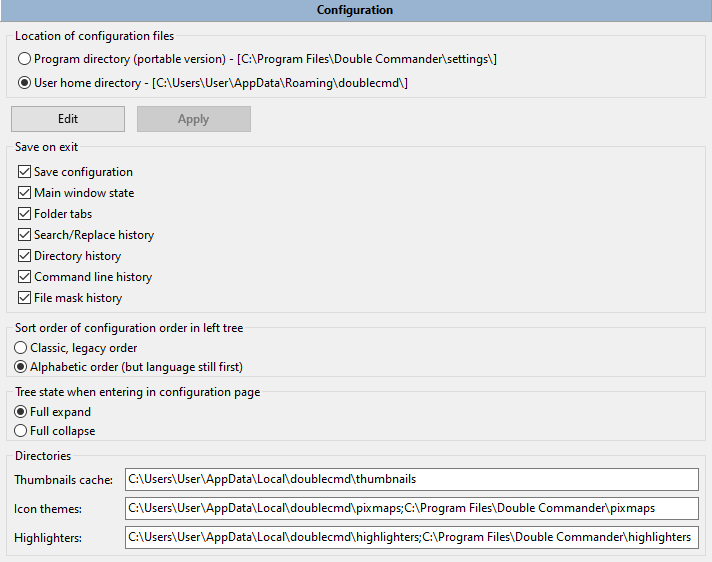Screen dimensions: 712x562
Task: Focus the Icon themes path field
Action: pyautogui.click(x=411, y=508)
